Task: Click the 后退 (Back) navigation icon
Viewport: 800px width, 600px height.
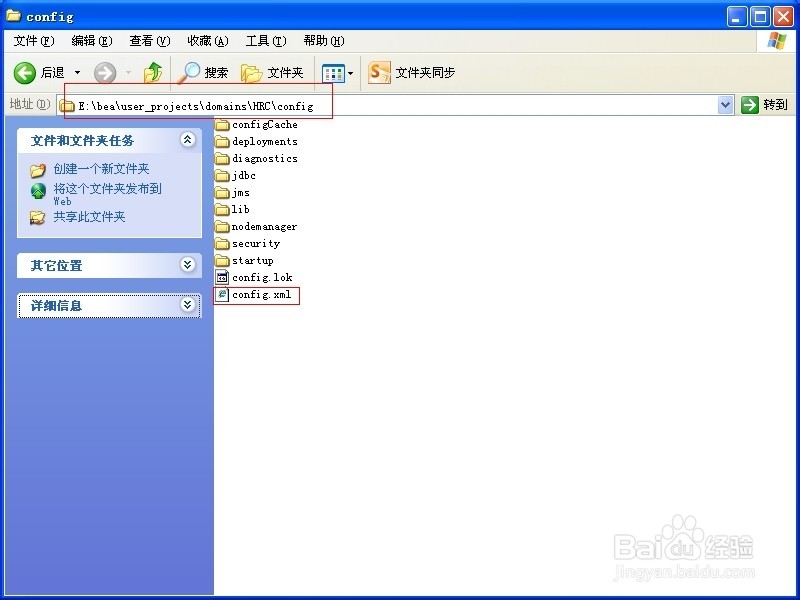Action: point(24,72)
